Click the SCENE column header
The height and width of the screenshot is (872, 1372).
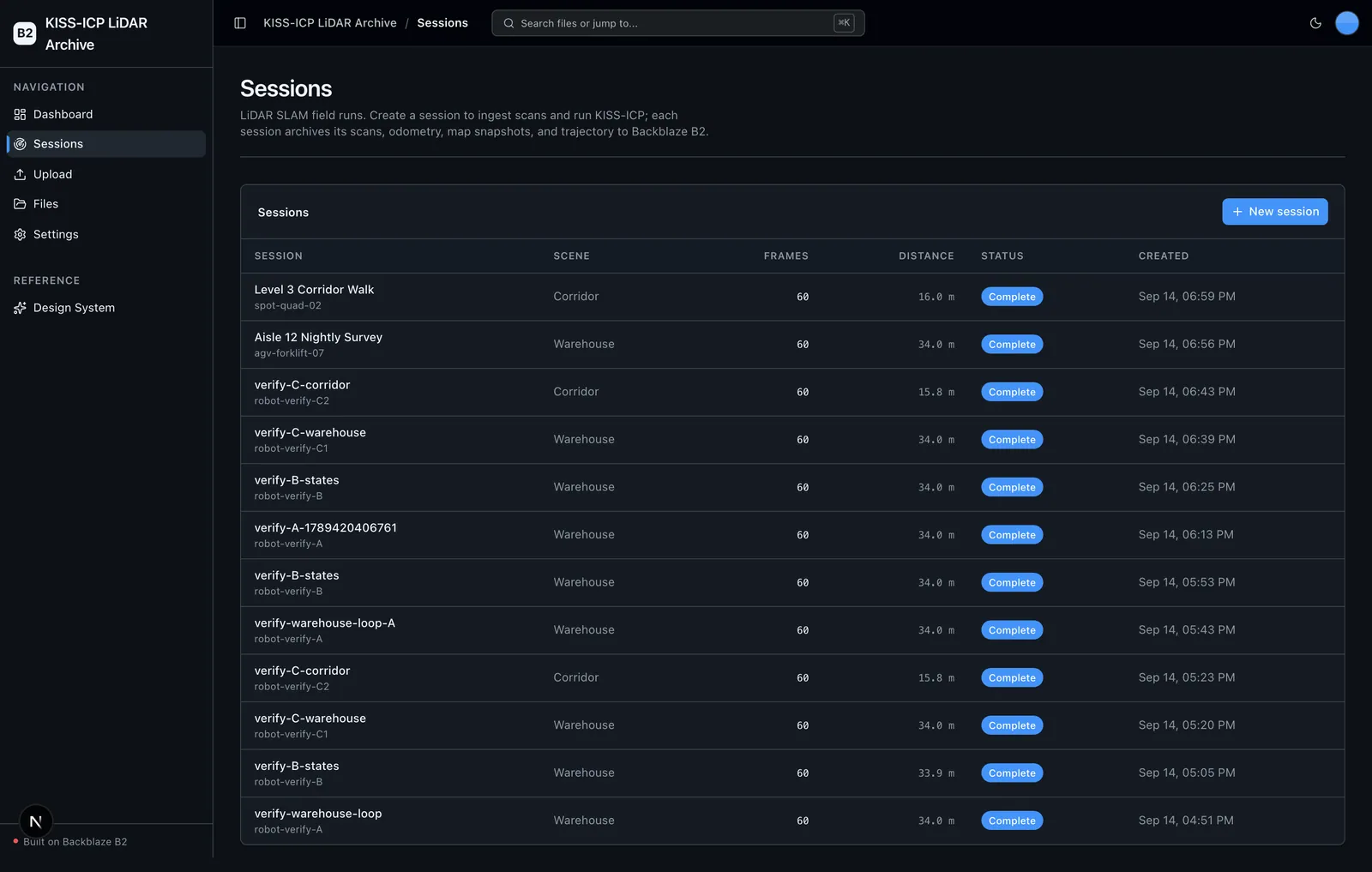pos(572,256)
